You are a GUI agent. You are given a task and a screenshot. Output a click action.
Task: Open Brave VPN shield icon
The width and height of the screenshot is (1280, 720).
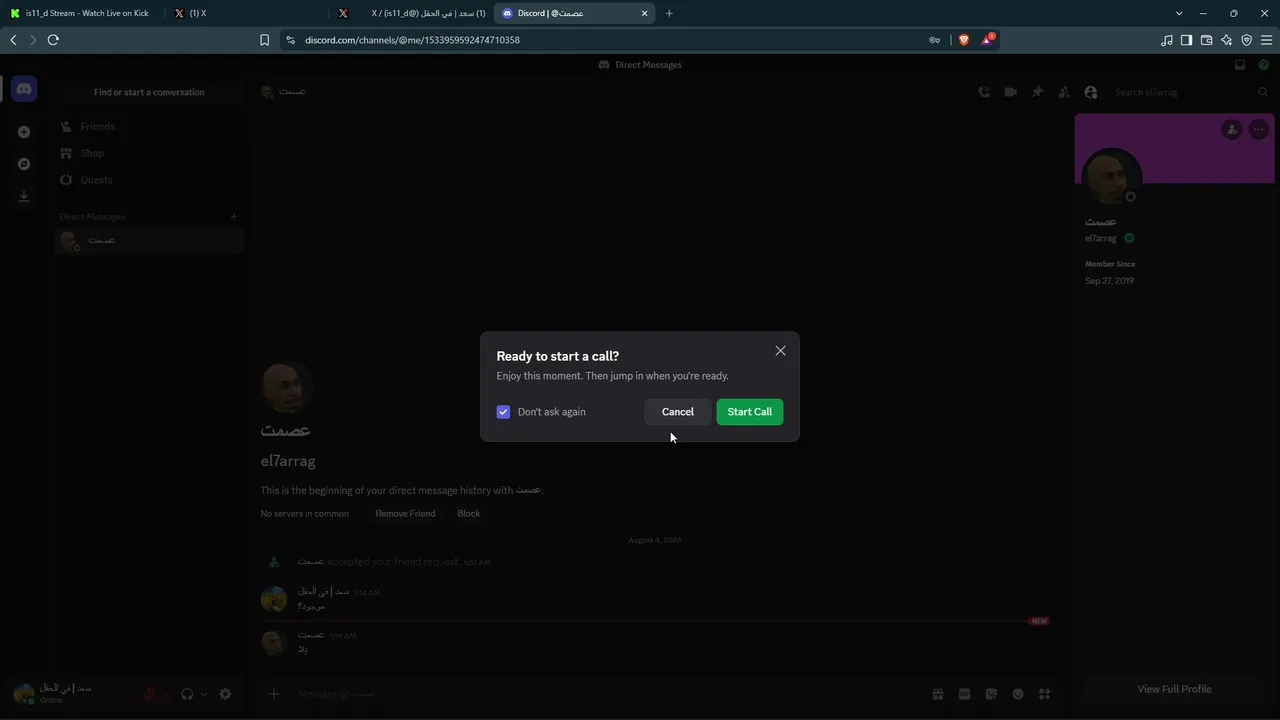coord(1246,40)
